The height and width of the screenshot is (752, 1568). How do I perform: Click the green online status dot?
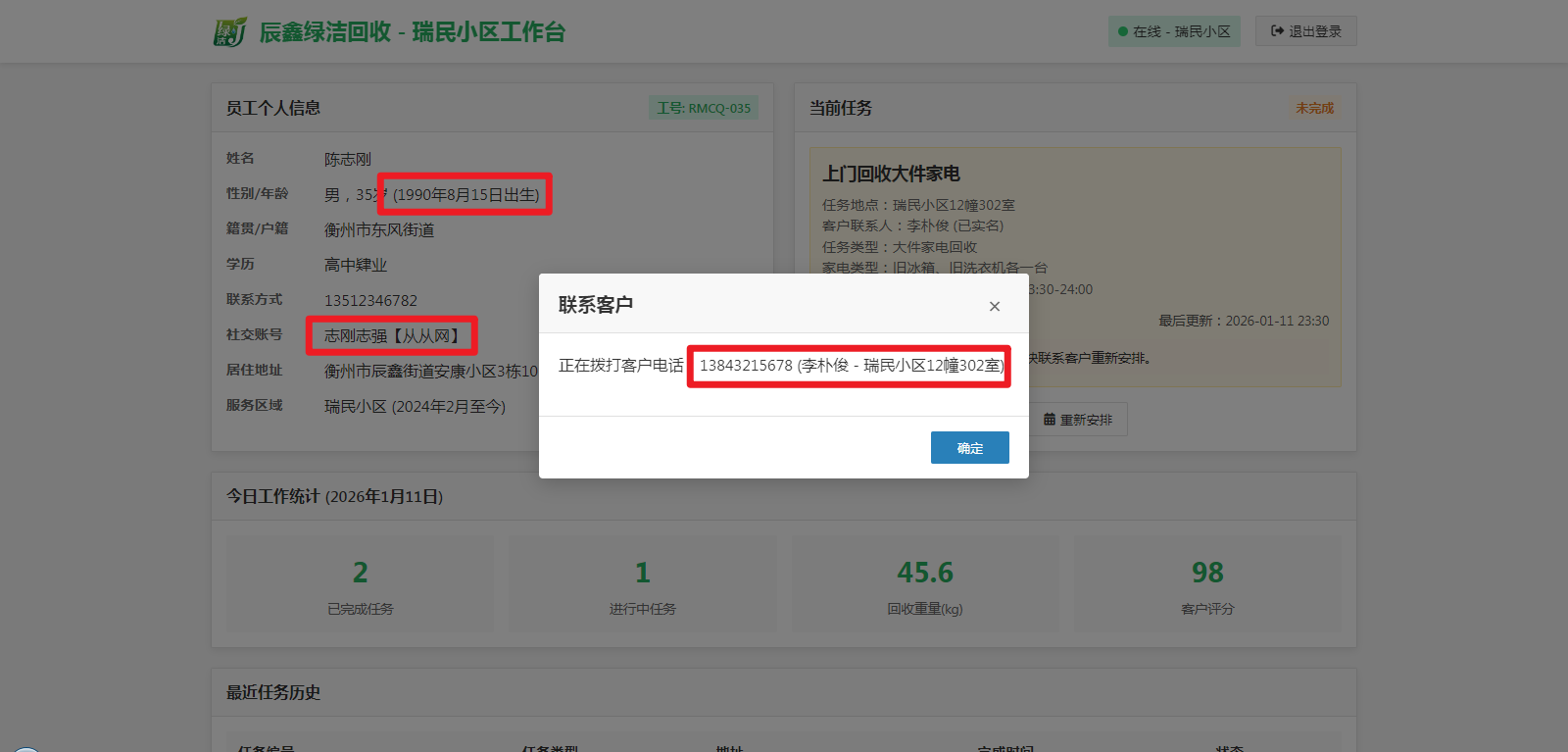click(1123, 31)
